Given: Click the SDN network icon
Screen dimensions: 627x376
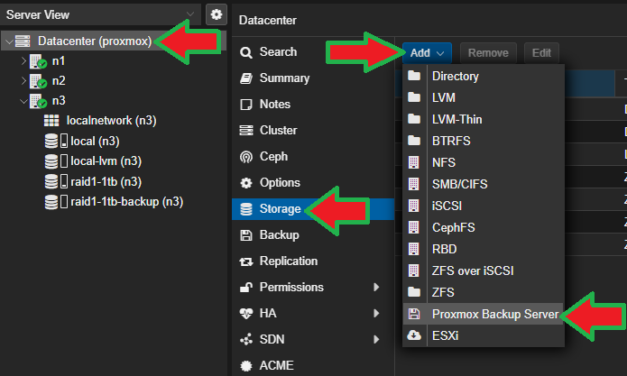Looking at the screenshot, I should (246, 340).
